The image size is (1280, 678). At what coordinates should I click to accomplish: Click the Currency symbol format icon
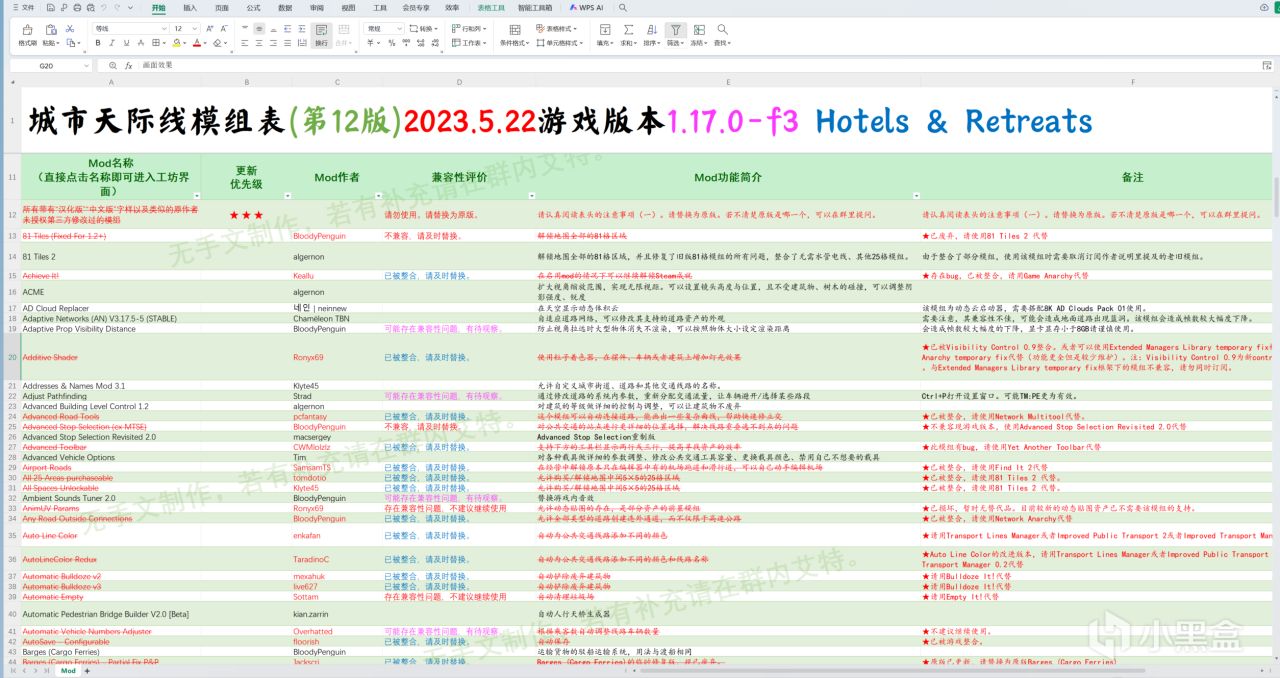370,43
